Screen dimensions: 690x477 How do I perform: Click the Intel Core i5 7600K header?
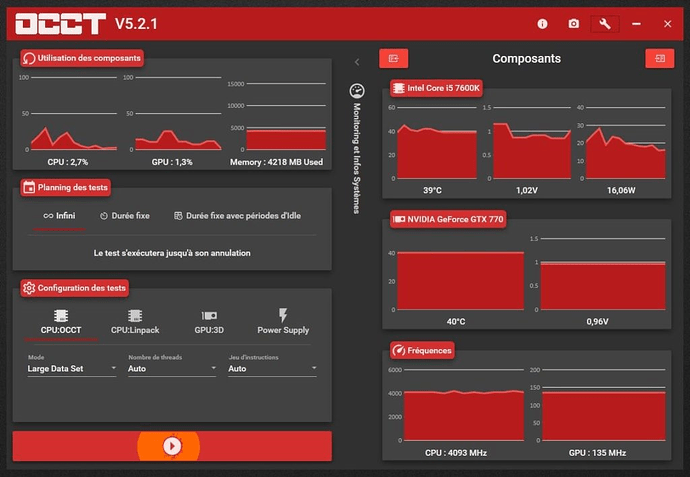pyautogui.click(x=435, y=88)
